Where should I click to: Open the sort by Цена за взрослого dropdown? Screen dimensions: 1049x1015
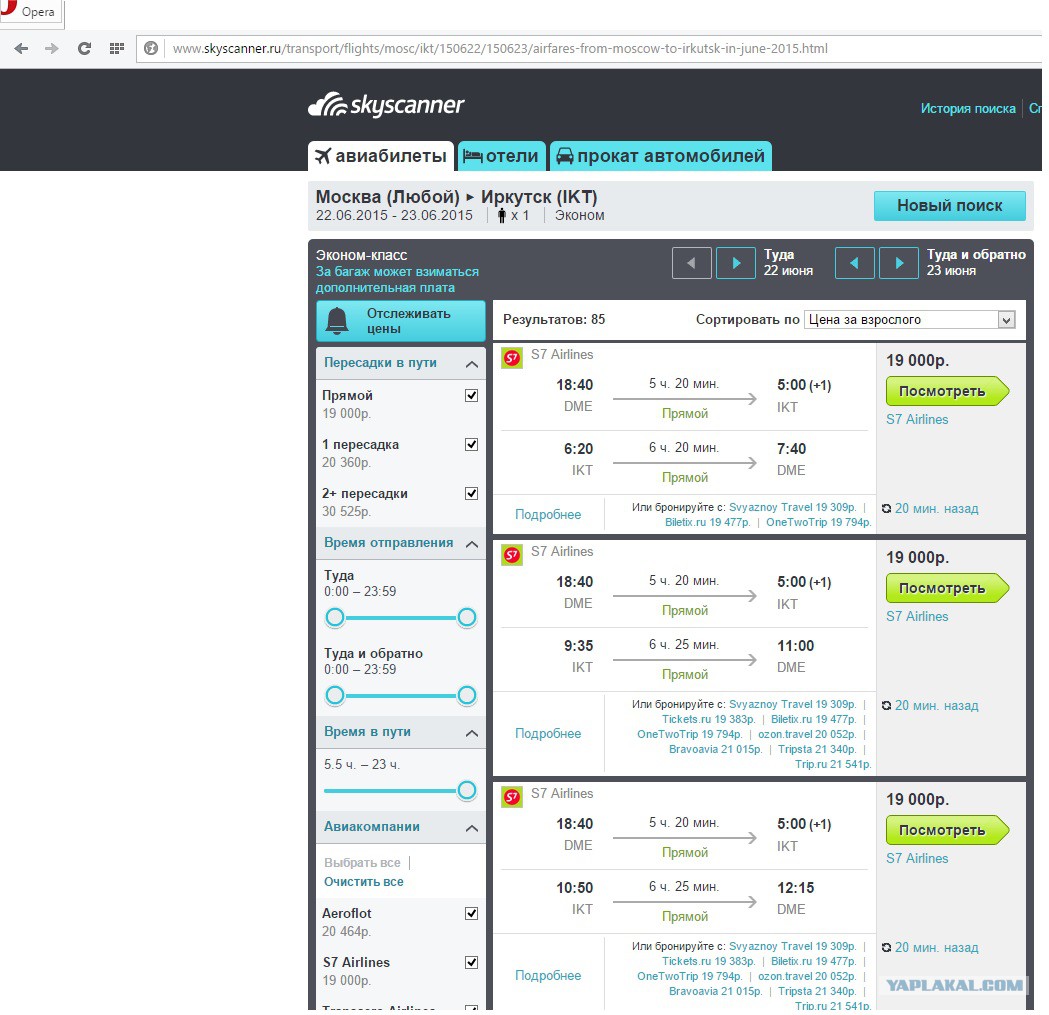910,319
